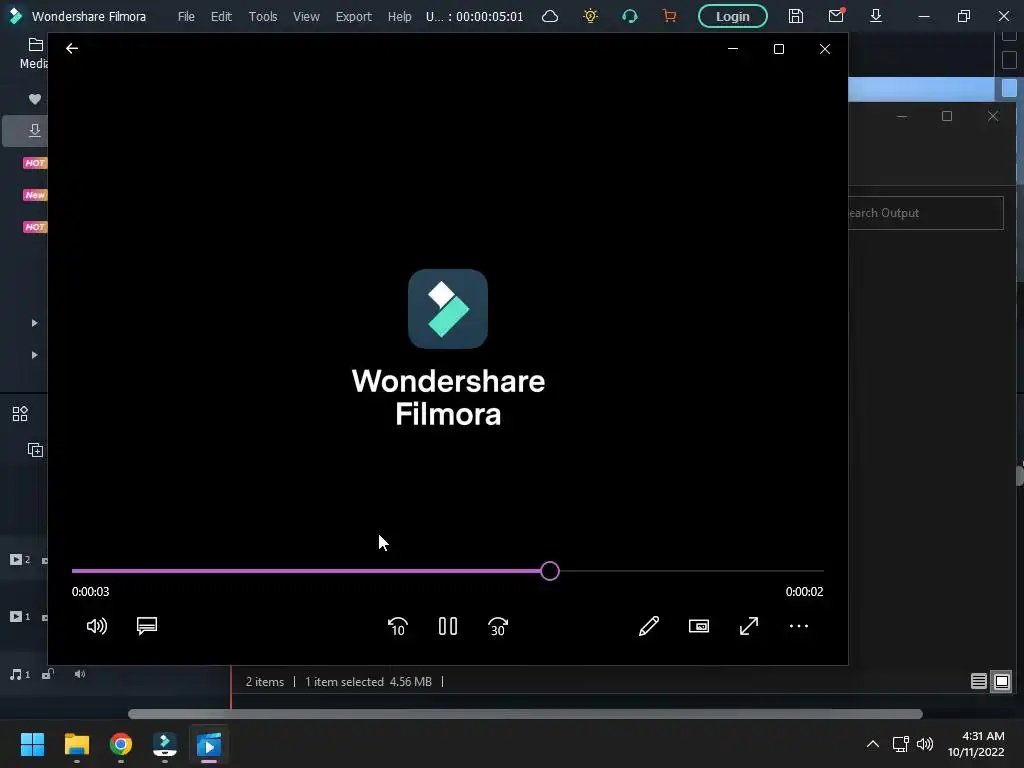Mute the media player volume
The height and width of the screenshot is (768, 1024).
97,626
